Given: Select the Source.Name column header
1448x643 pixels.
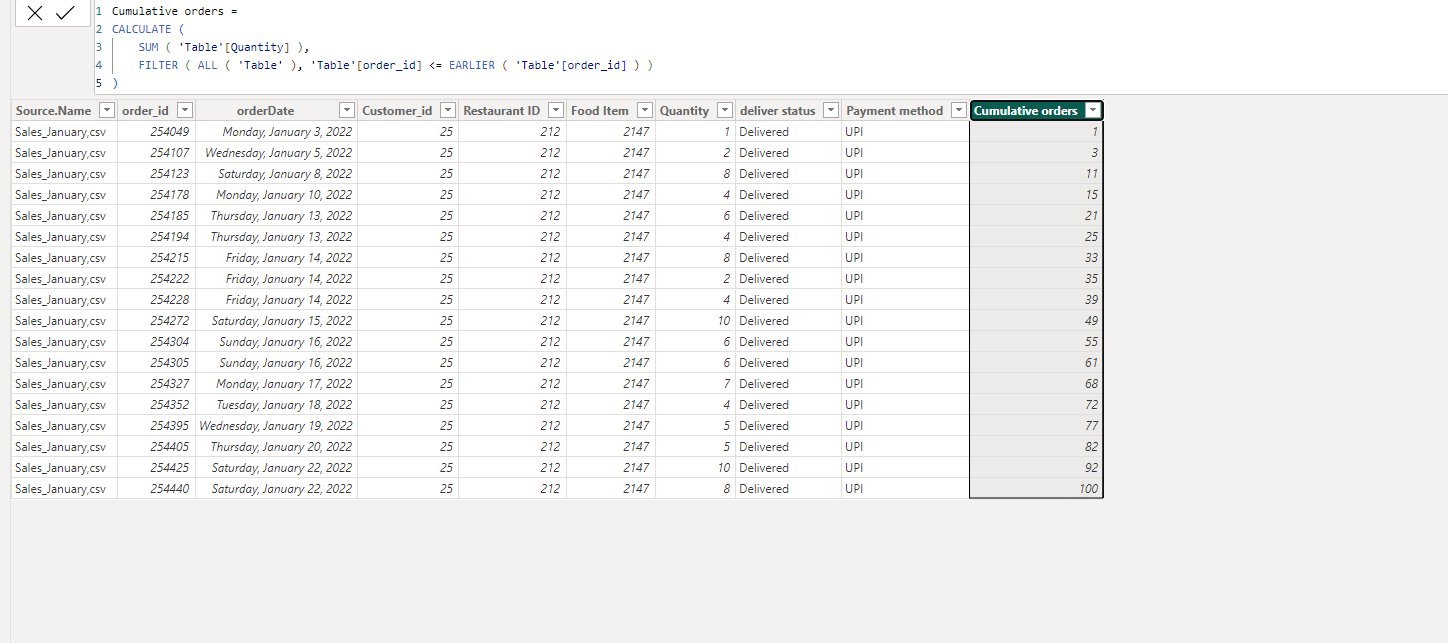Looking at the screenshot, I should [x=53, y=111].
